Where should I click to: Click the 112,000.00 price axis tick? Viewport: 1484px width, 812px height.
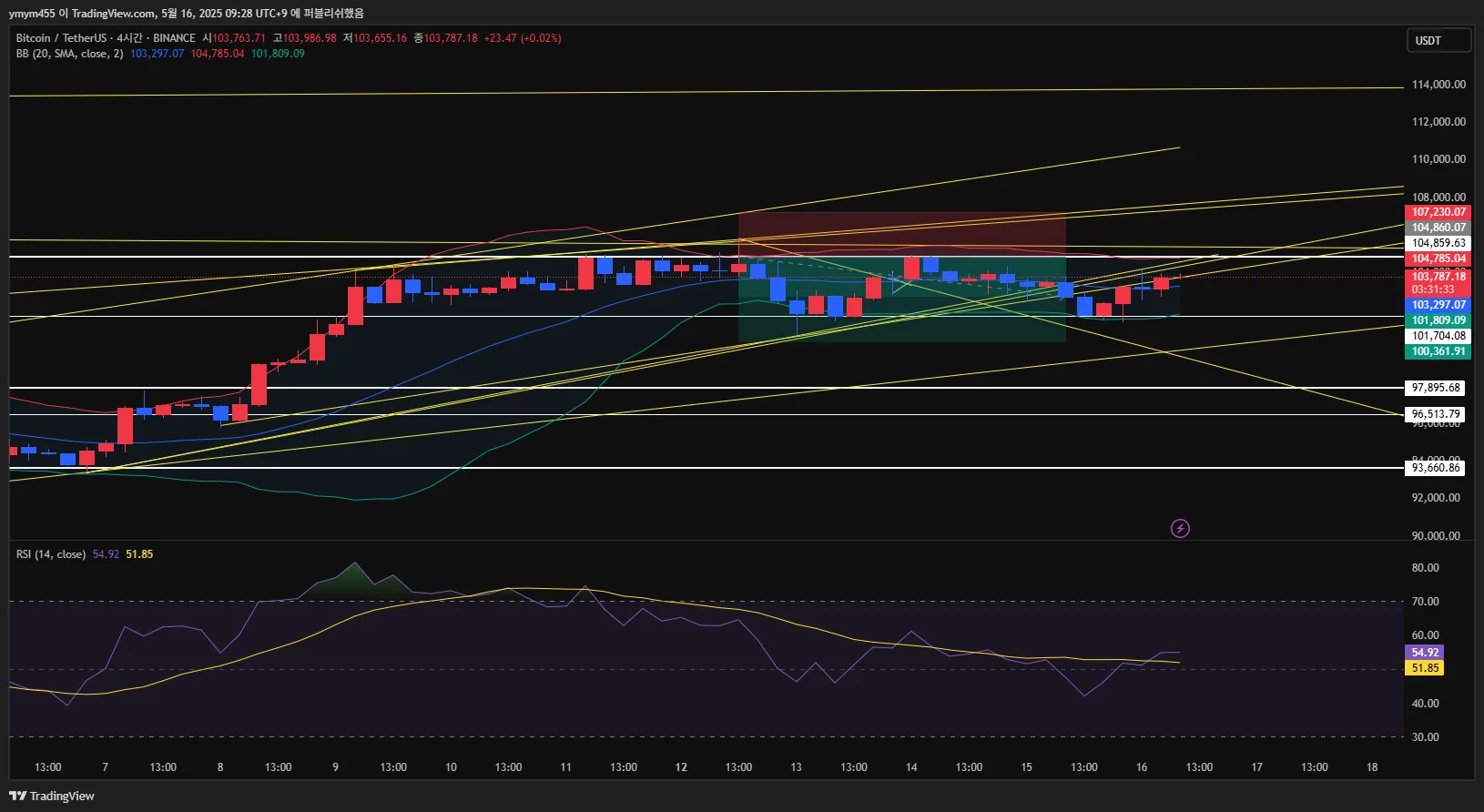(1438, 122)
